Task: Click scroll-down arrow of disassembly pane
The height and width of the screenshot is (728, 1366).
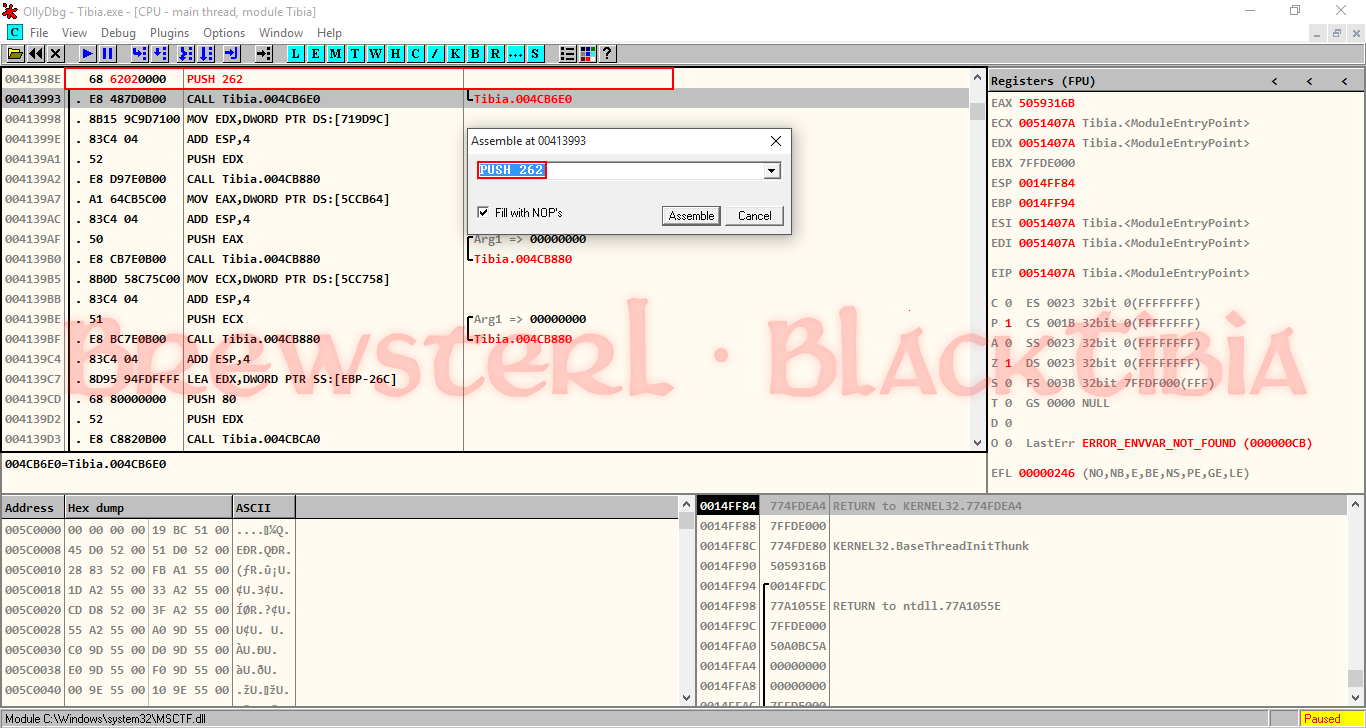Action: 977,442
